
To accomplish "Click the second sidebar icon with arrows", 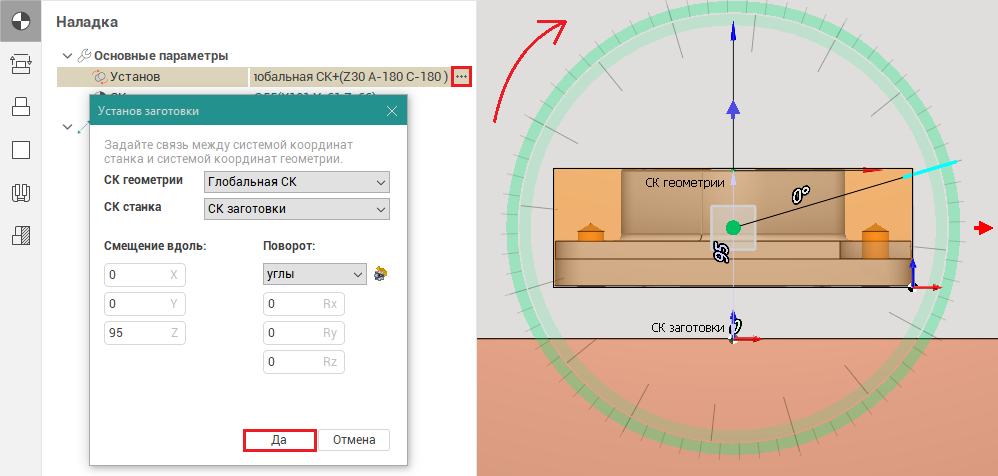I will click(21, 64).
